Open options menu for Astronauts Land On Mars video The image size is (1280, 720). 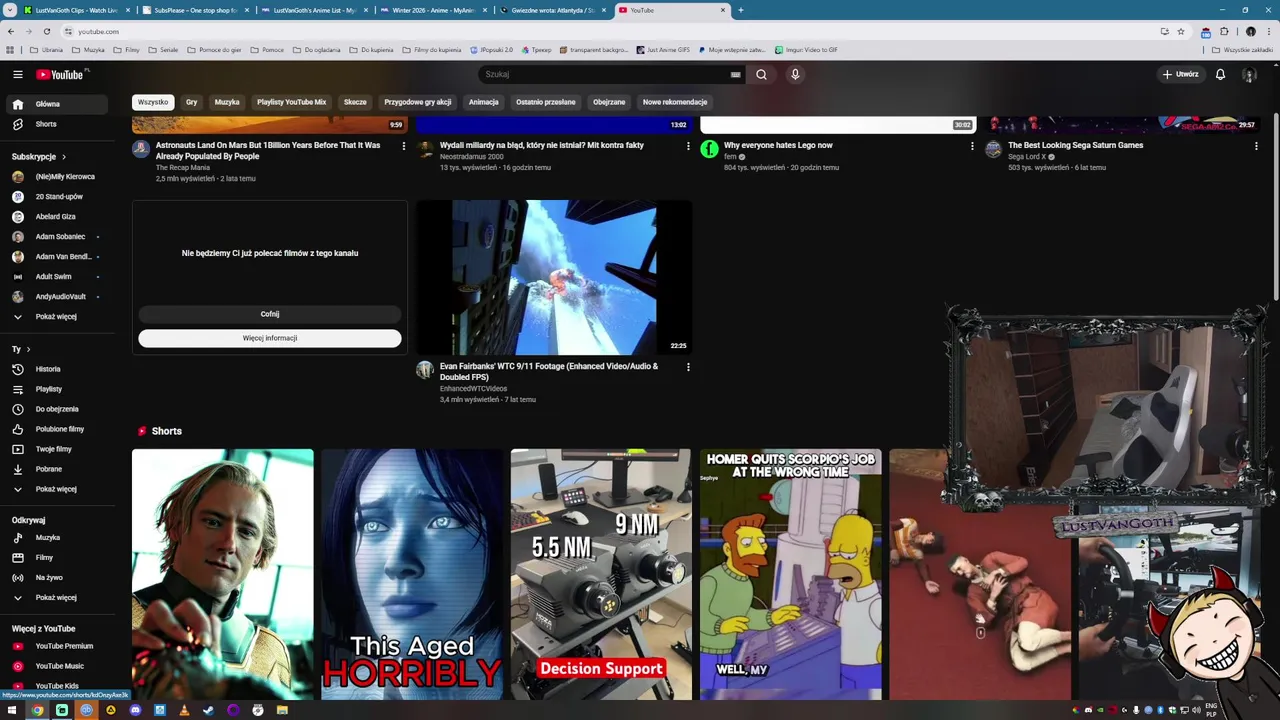pos(404,146)
